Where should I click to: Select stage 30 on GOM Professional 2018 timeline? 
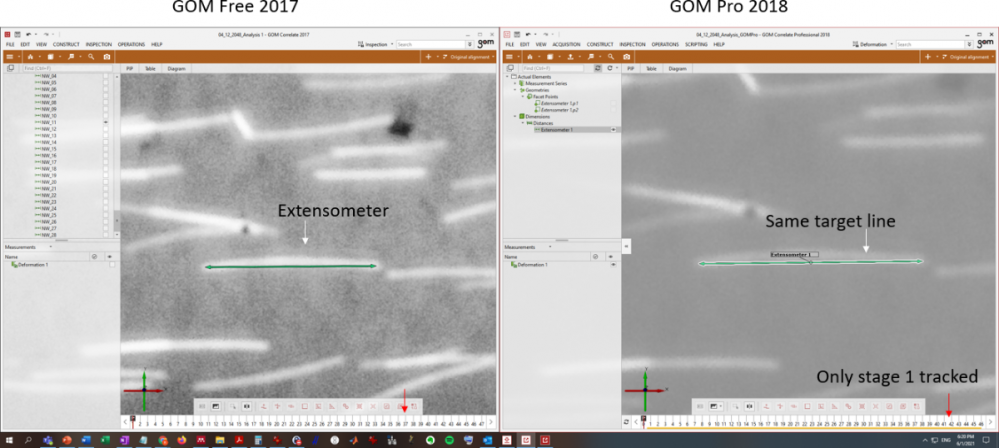(x=863, y=423)
